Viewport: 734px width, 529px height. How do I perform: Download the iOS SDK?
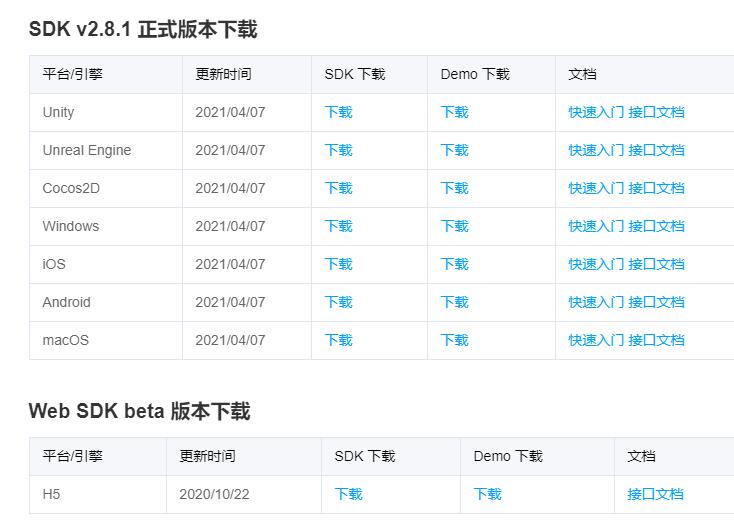338,264
